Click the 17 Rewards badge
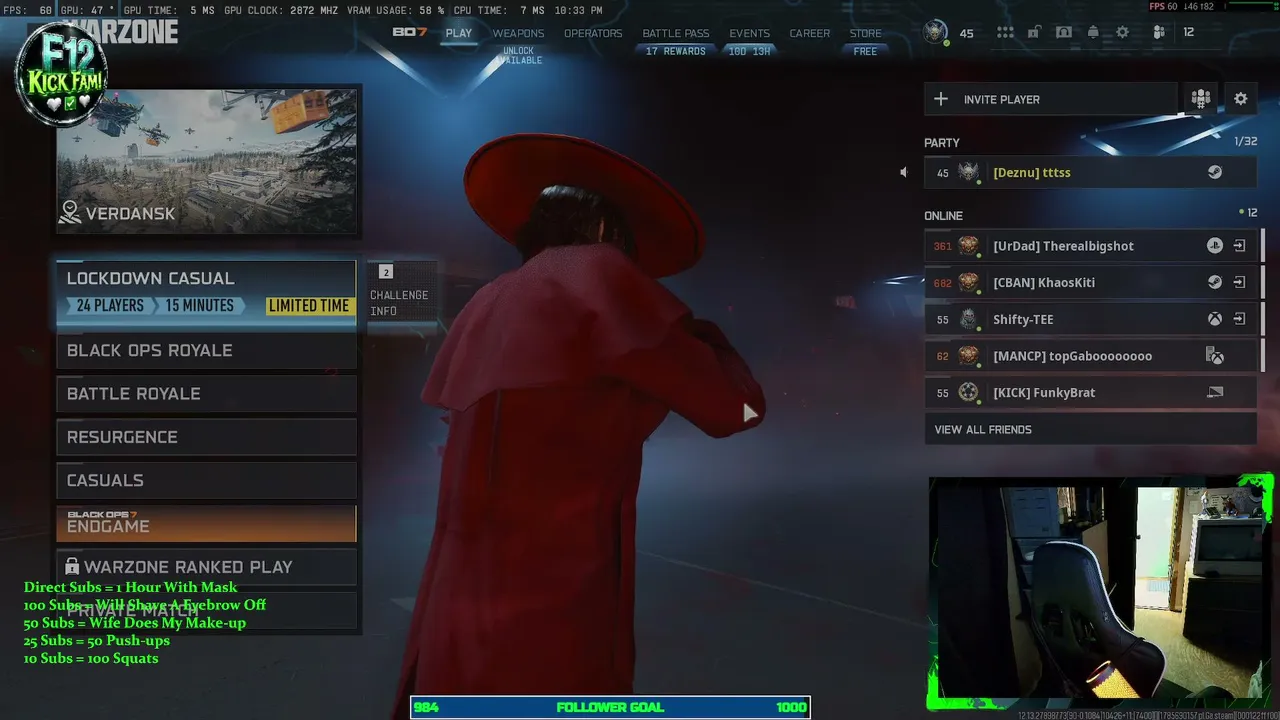Image resolution: width=1280 pixels, height=720 pixels. coord(676,51)
